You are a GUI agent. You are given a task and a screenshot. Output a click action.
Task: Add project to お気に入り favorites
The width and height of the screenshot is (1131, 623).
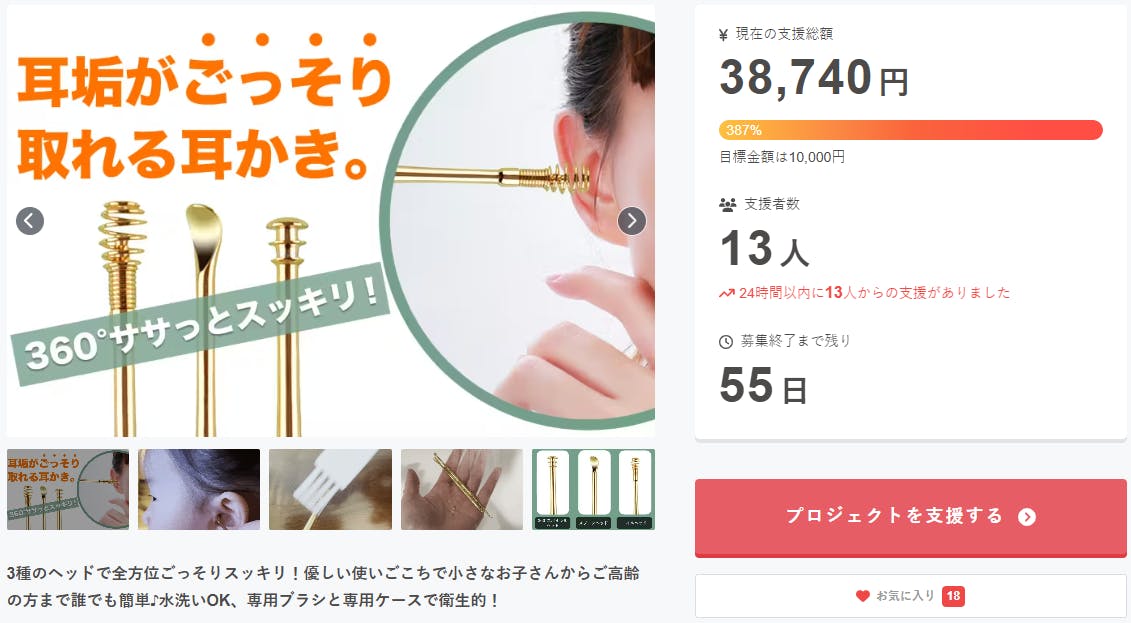[910, 596]
